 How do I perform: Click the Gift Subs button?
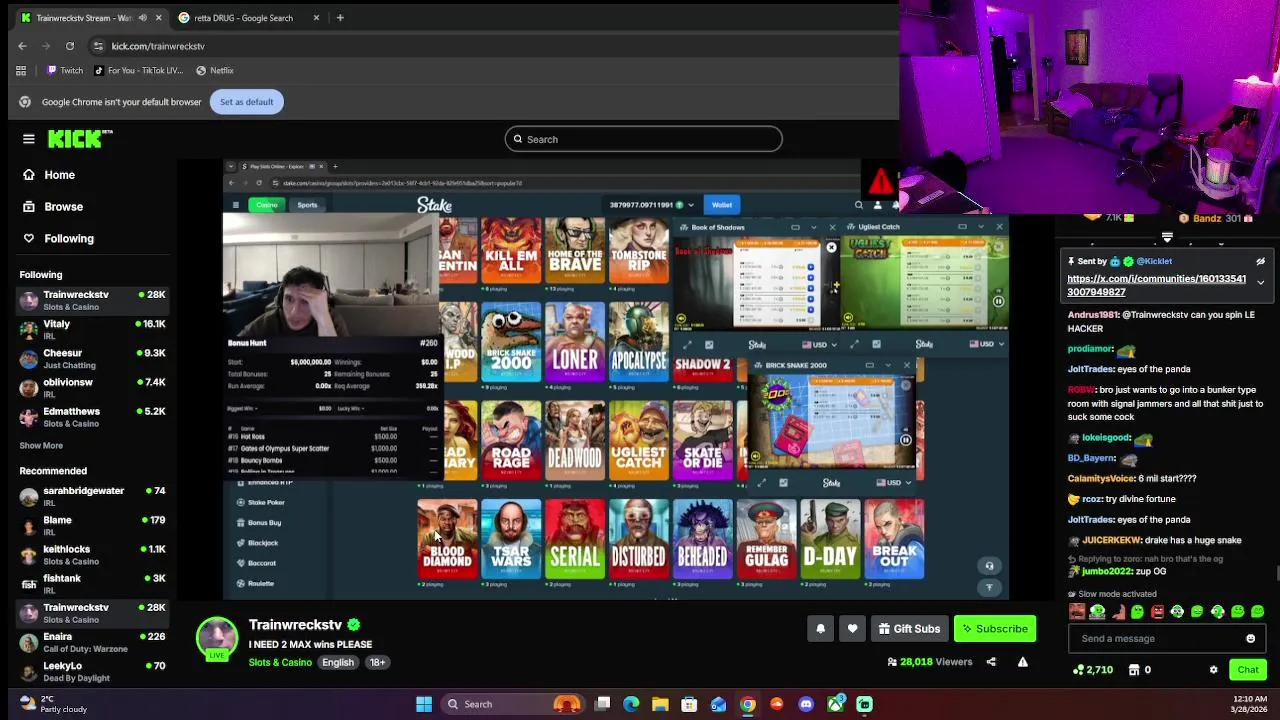tap(909, 629)
